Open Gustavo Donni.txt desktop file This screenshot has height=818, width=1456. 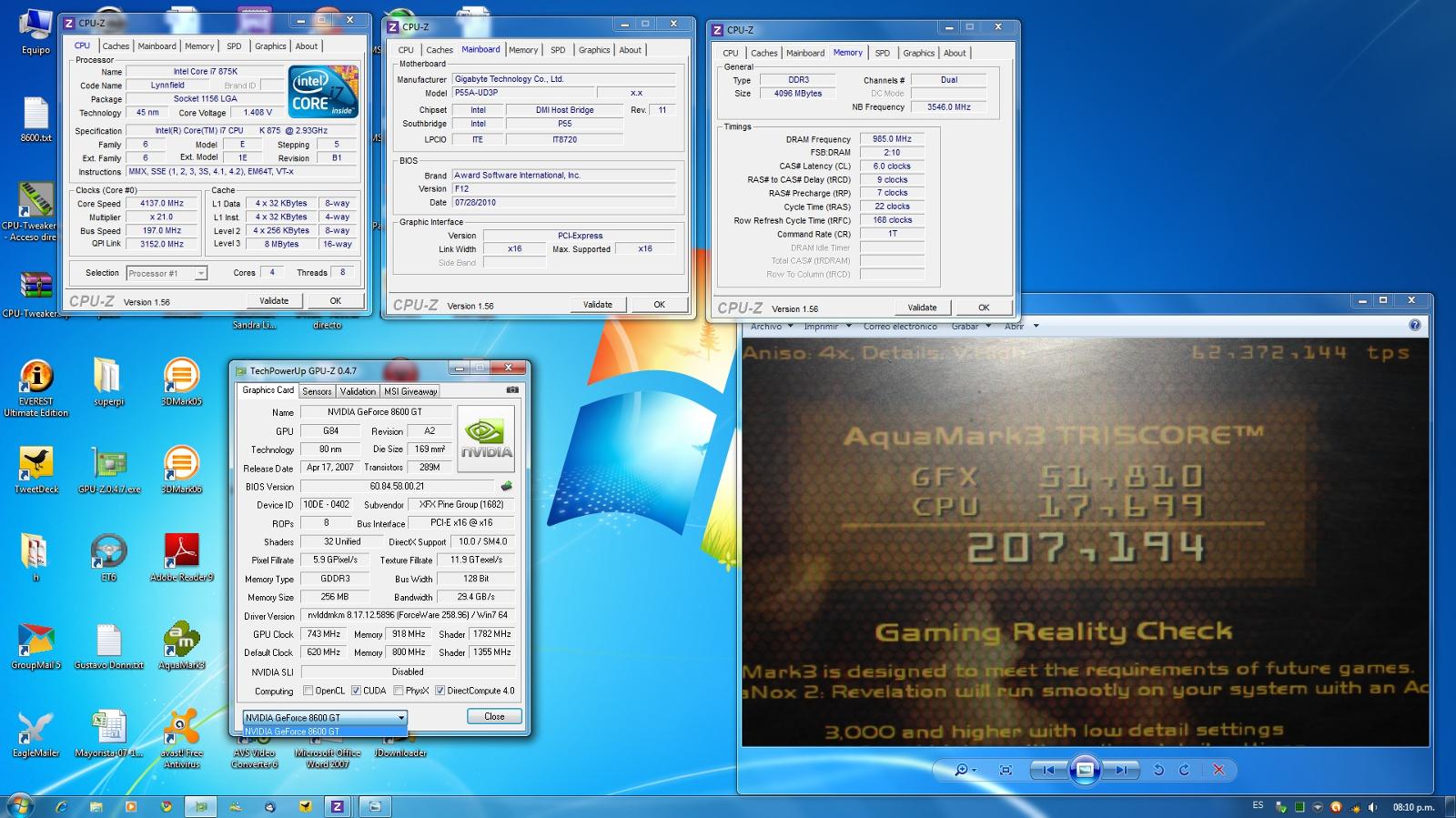click(x=108, y=645)
